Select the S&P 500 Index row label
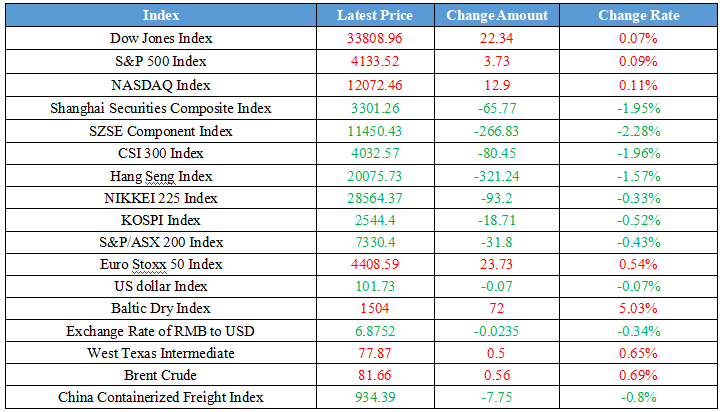This screenshot has height=412, width=723. click(162, 62)
